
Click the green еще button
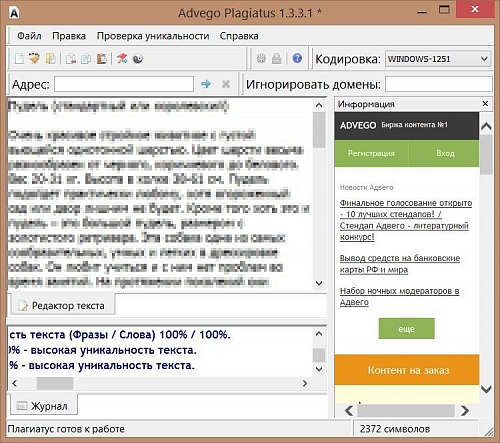[x=406, y=329]
